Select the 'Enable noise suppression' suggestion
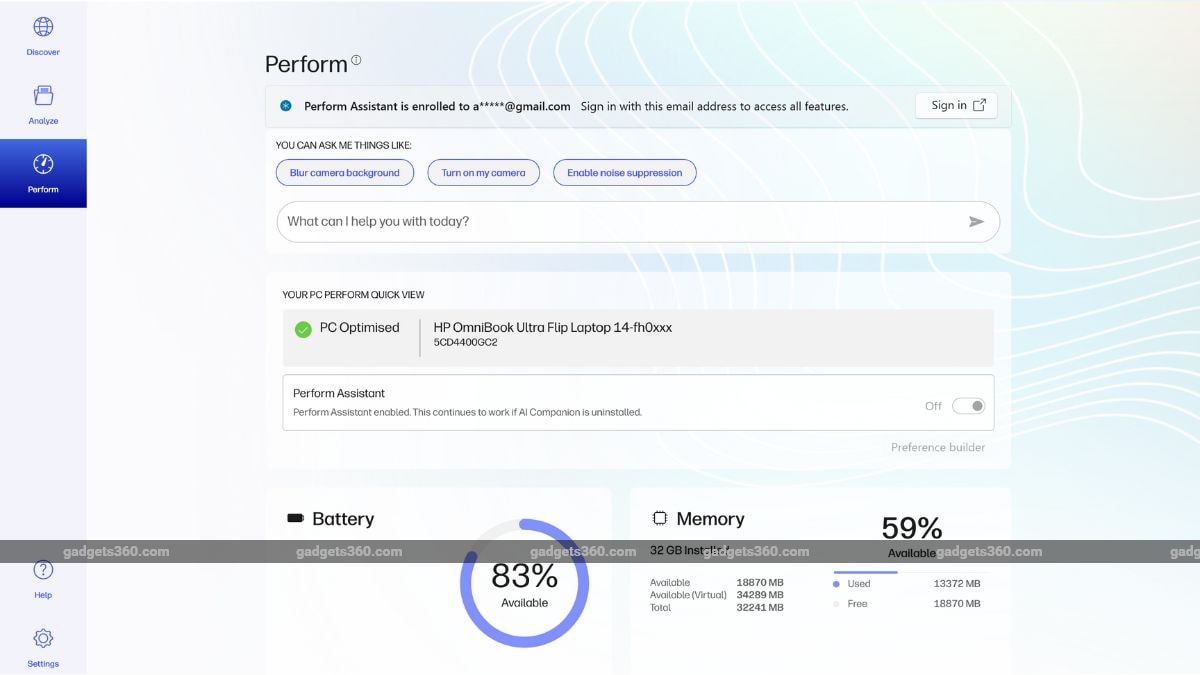Viewport: 1200px width, 675px height. [624, 173]
